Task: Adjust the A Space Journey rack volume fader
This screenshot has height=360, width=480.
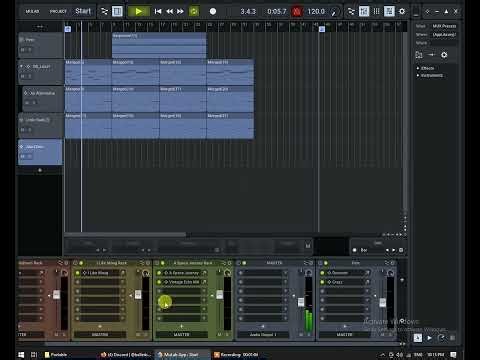Action: click(x=220, y=295)
